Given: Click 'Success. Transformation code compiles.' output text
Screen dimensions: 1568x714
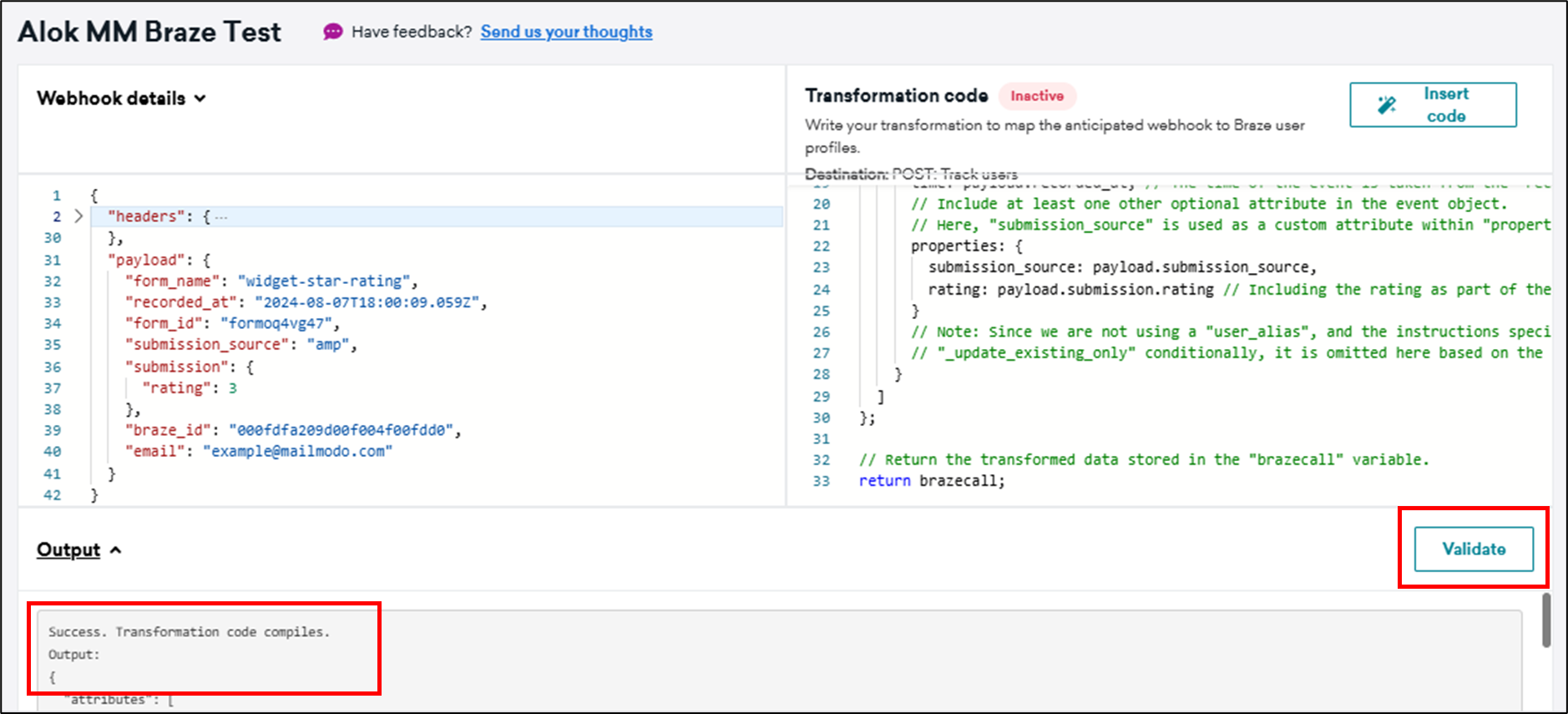Looking at the screenshot, I should pyautogui.click(x=189, y=632).
